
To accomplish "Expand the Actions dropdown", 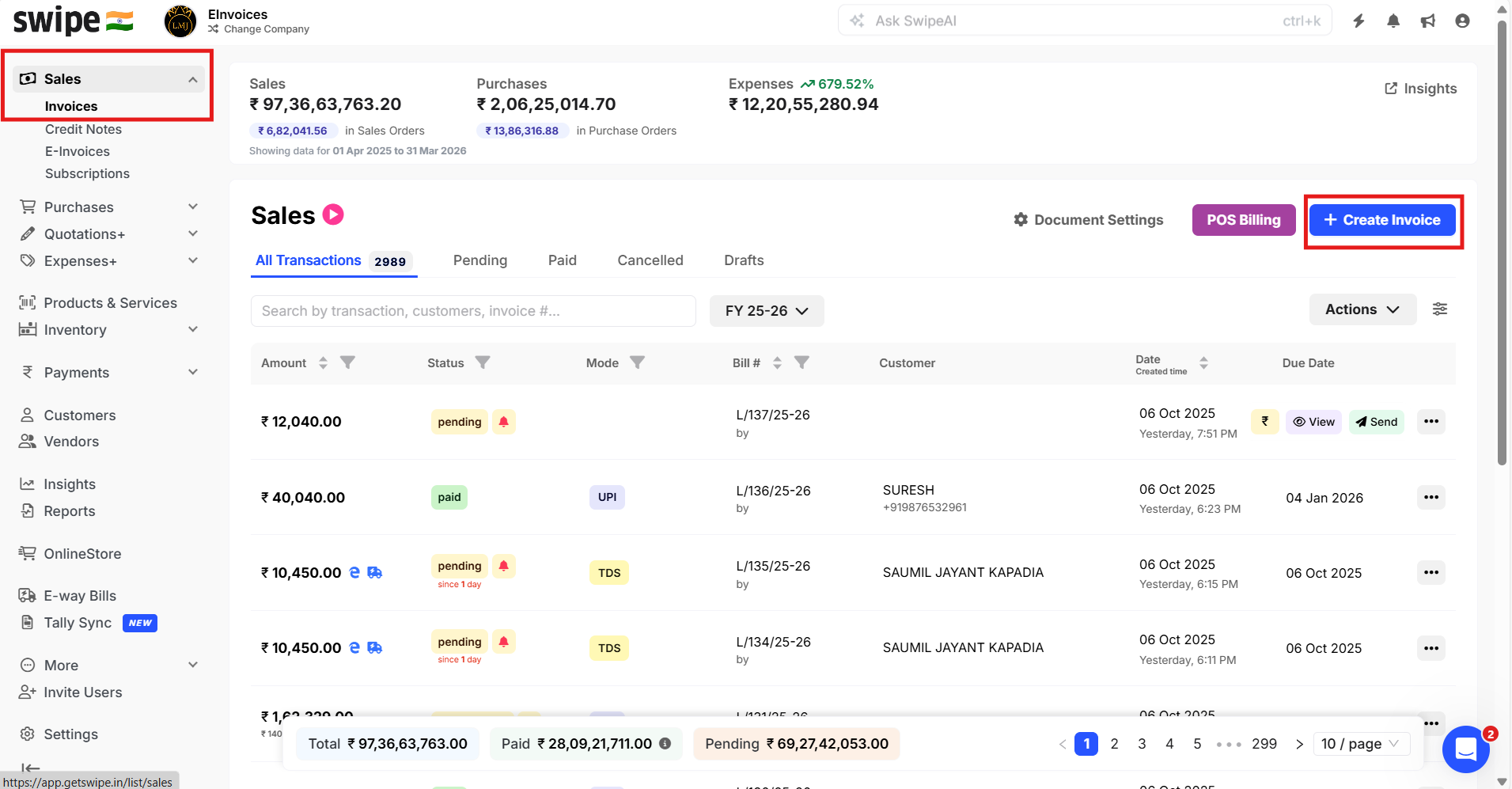I will click(1362, 309).
